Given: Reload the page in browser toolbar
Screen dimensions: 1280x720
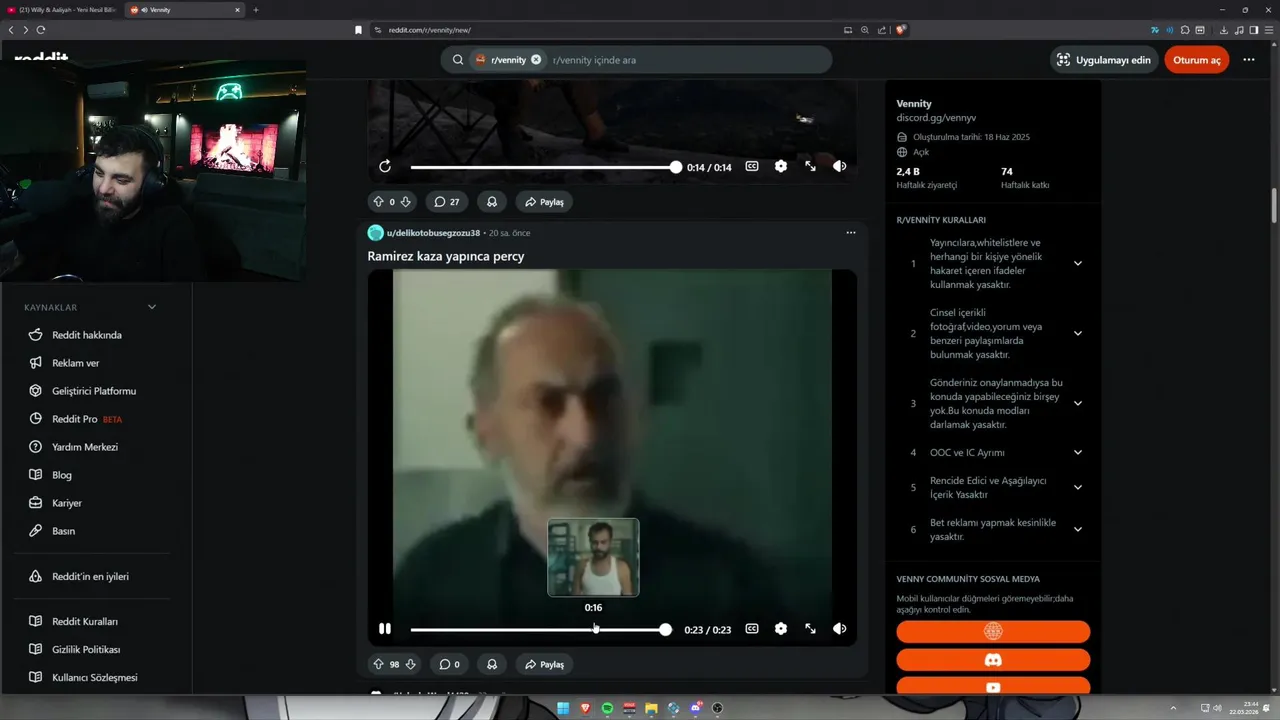Looking at the screenshot, I should (41, 30).
